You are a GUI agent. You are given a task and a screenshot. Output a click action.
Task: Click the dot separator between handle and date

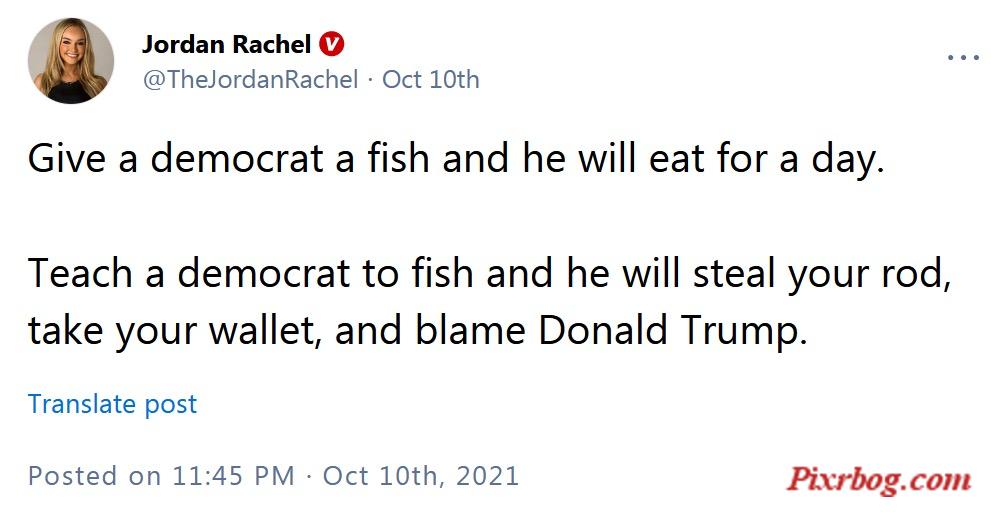pos(370,80)
